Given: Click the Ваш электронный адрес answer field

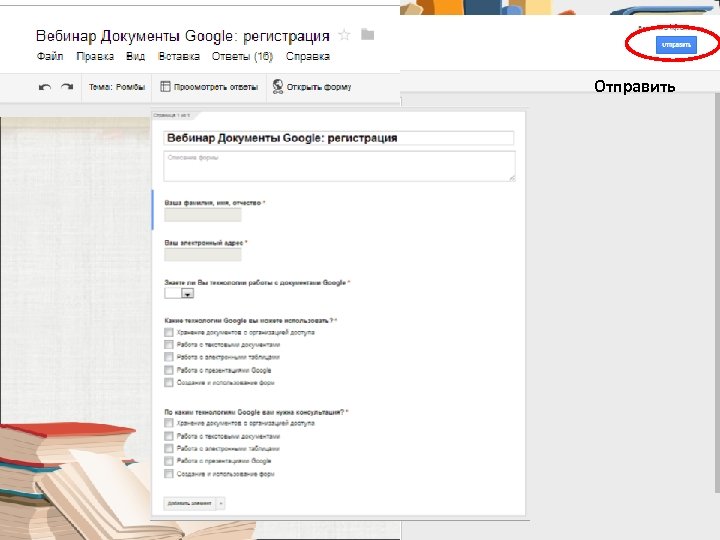Looking at the screenshot, I should pos(202,254).
